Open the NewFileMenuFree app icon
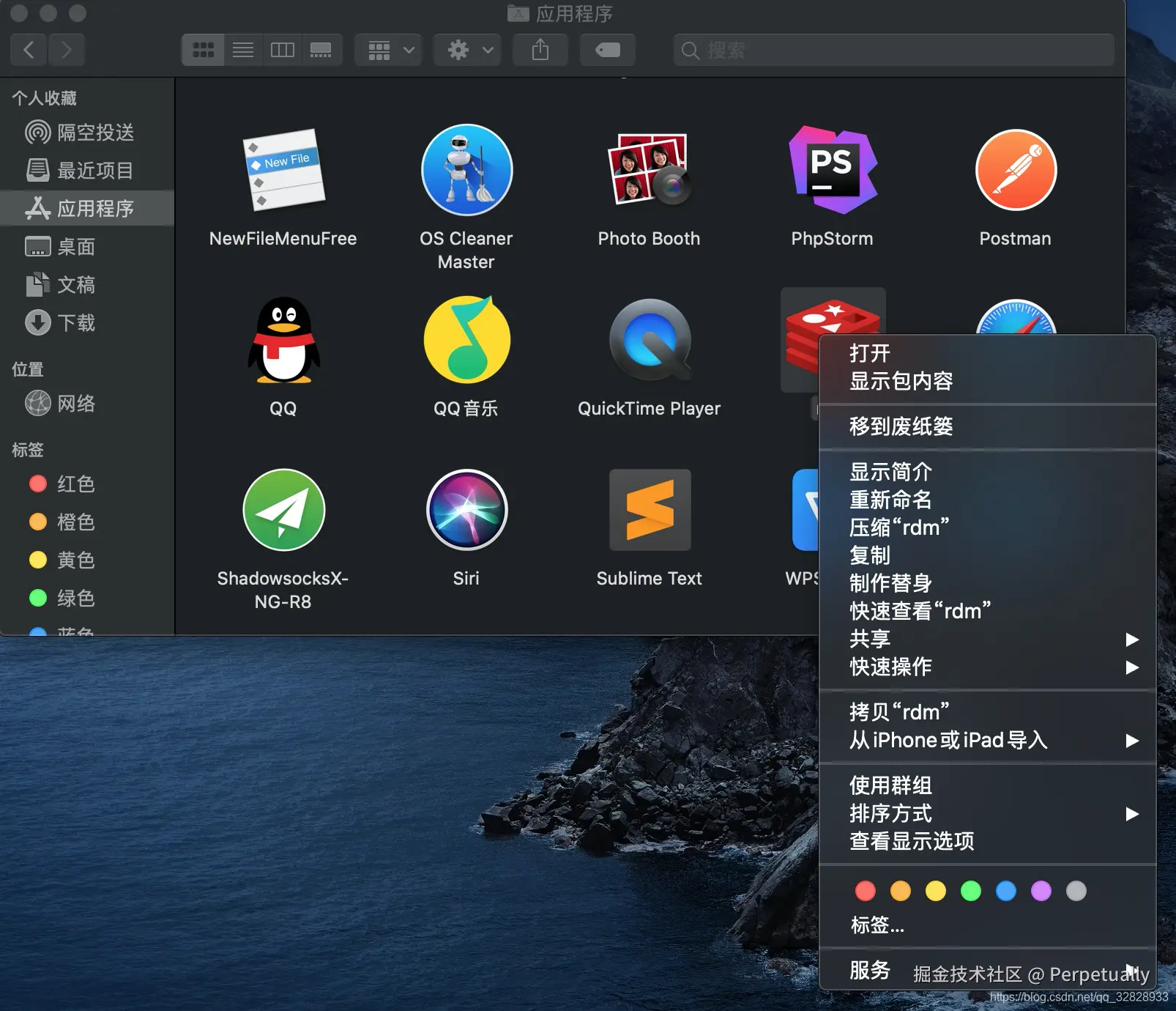The height and width of the screenshot is (1011, 1176). 283,170
